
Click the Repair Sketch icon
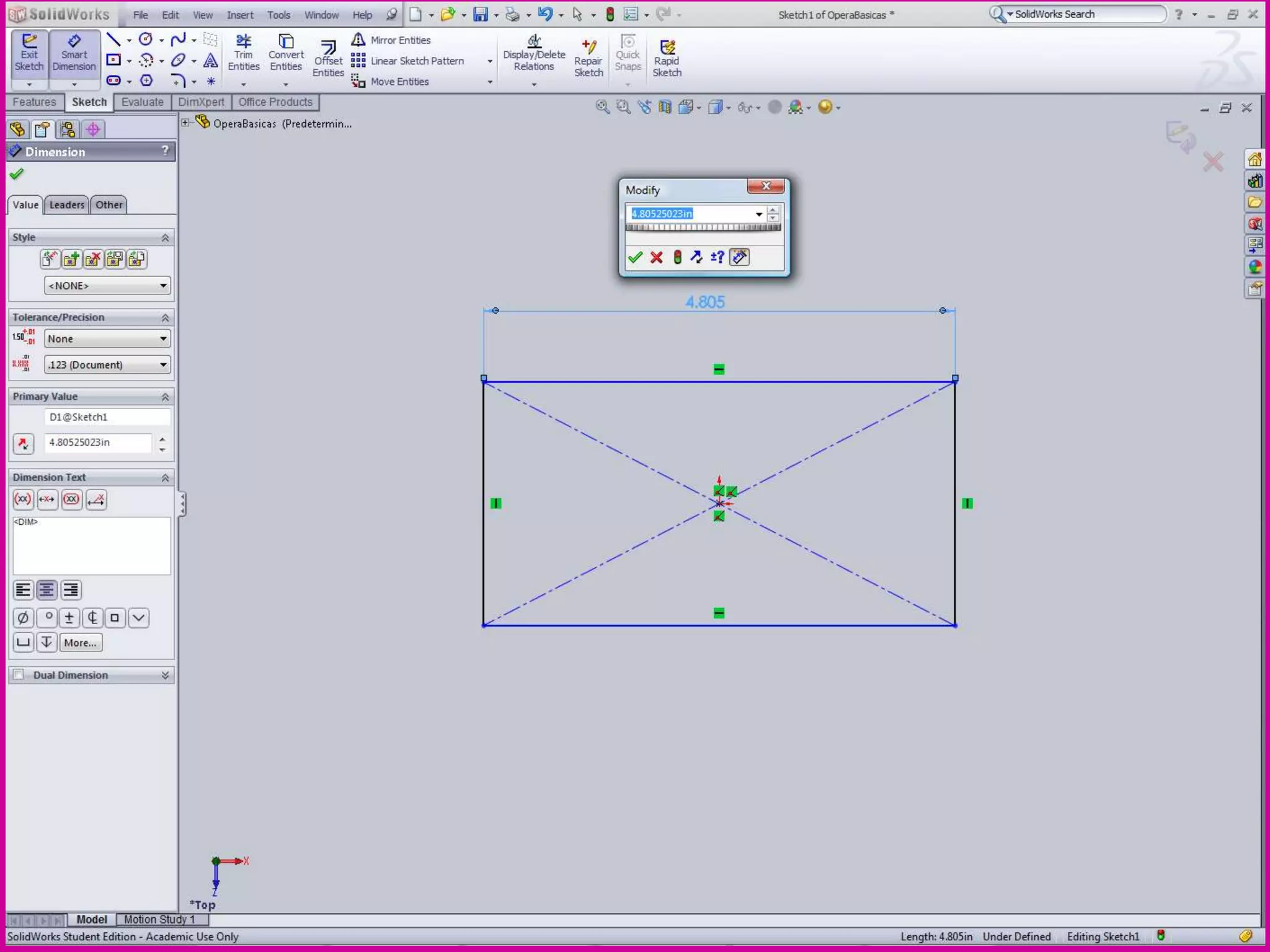point(588,58)
